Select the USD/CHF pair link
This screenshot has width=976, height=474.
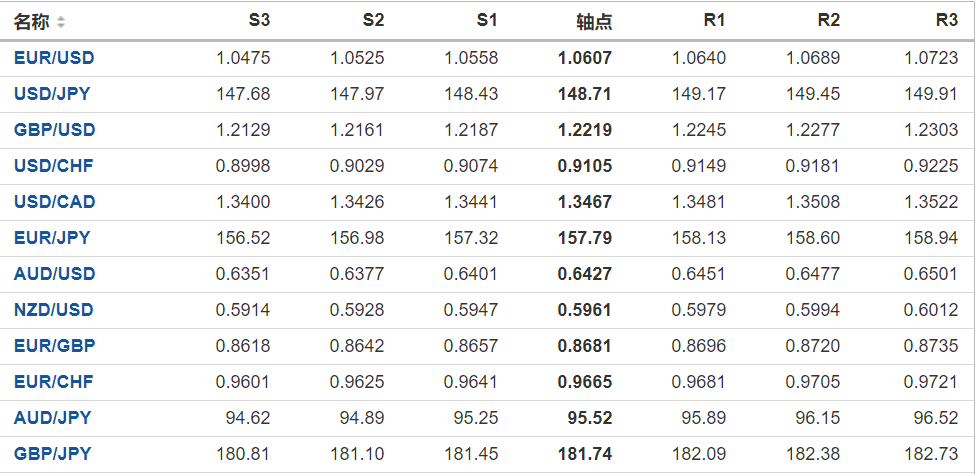click(x=54, y=166)
